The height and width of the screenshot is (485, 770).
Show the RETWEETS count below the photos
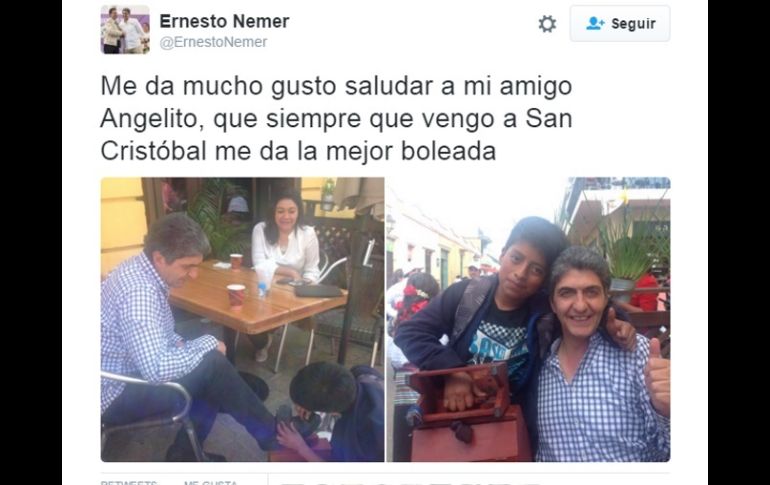point(129,482)
